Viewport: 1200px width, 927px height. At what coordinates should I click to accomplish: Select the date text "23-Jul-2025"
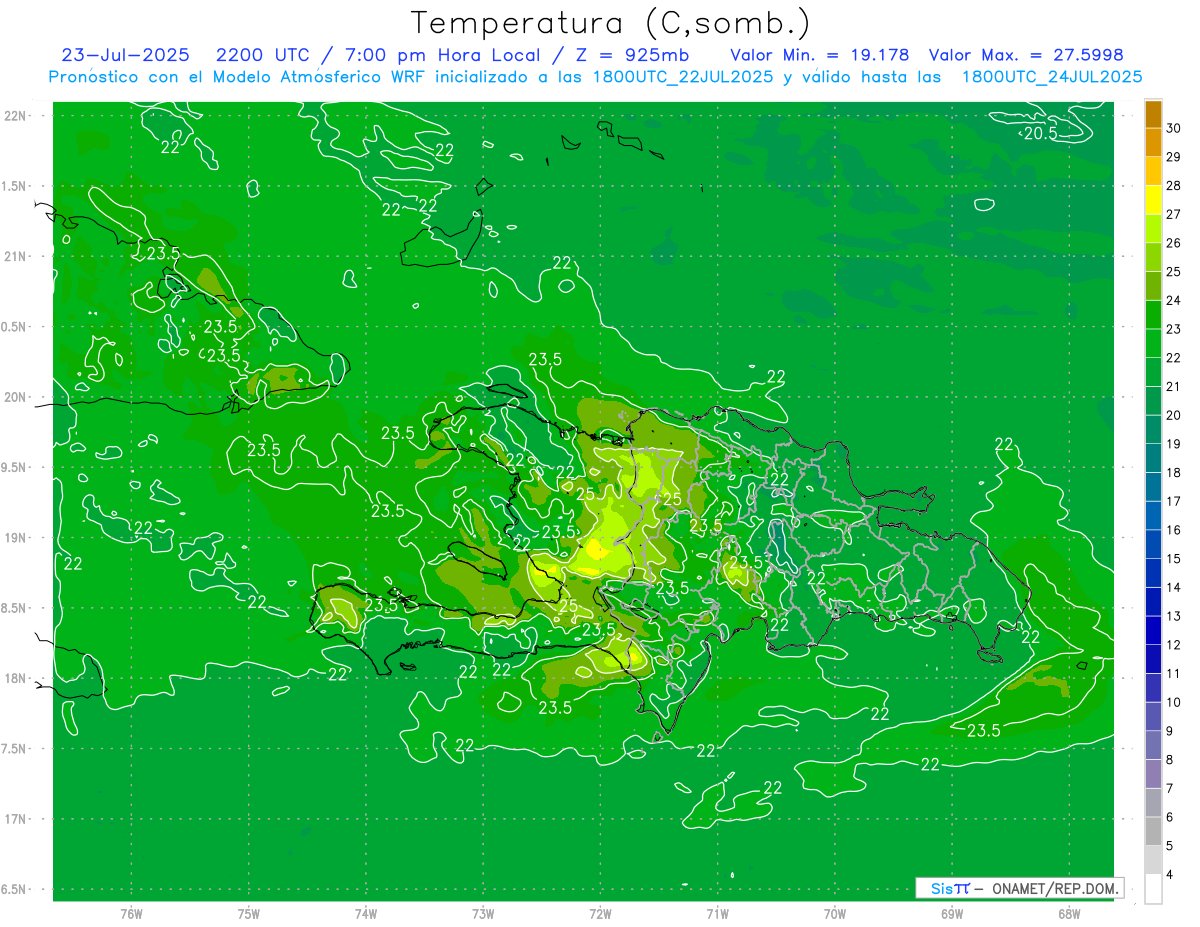125,55
